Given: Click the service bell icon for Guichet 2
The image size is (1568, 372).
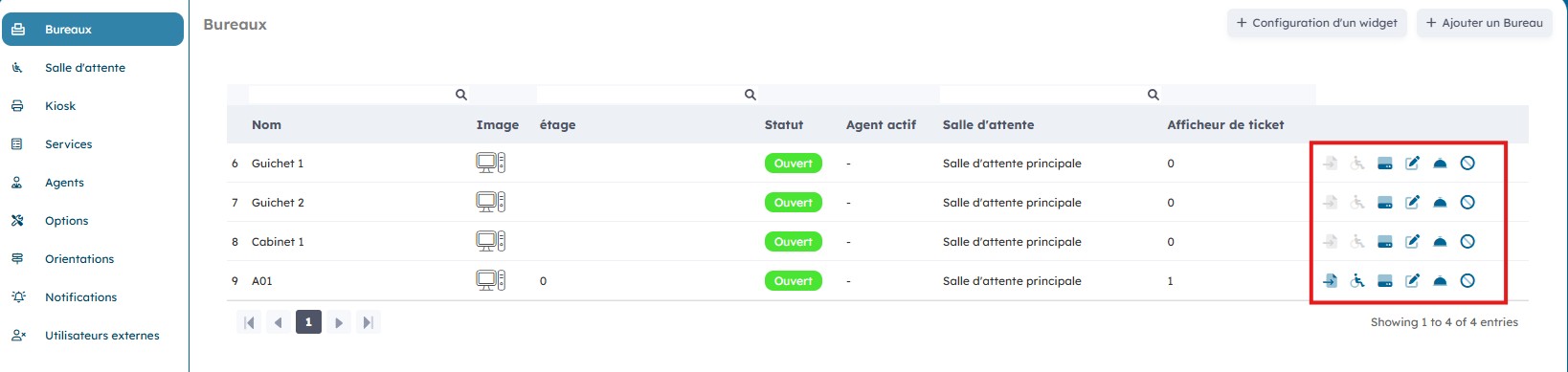Looking at the screenshot, I should point(1440,203).
